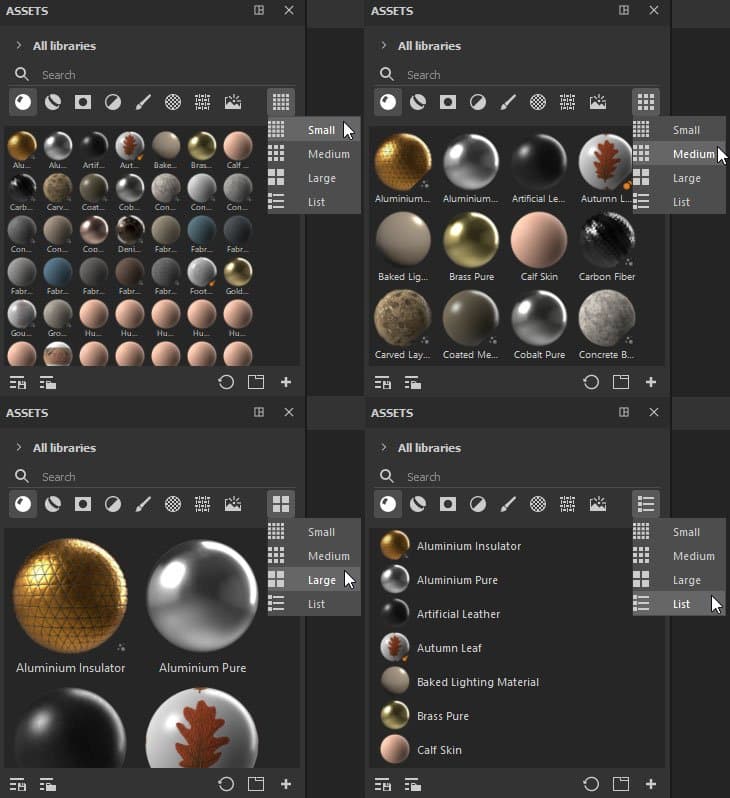The image size is (730, 798).
Task: Toggle Smart masks filter in top-left panel
Action: [83, 102]
